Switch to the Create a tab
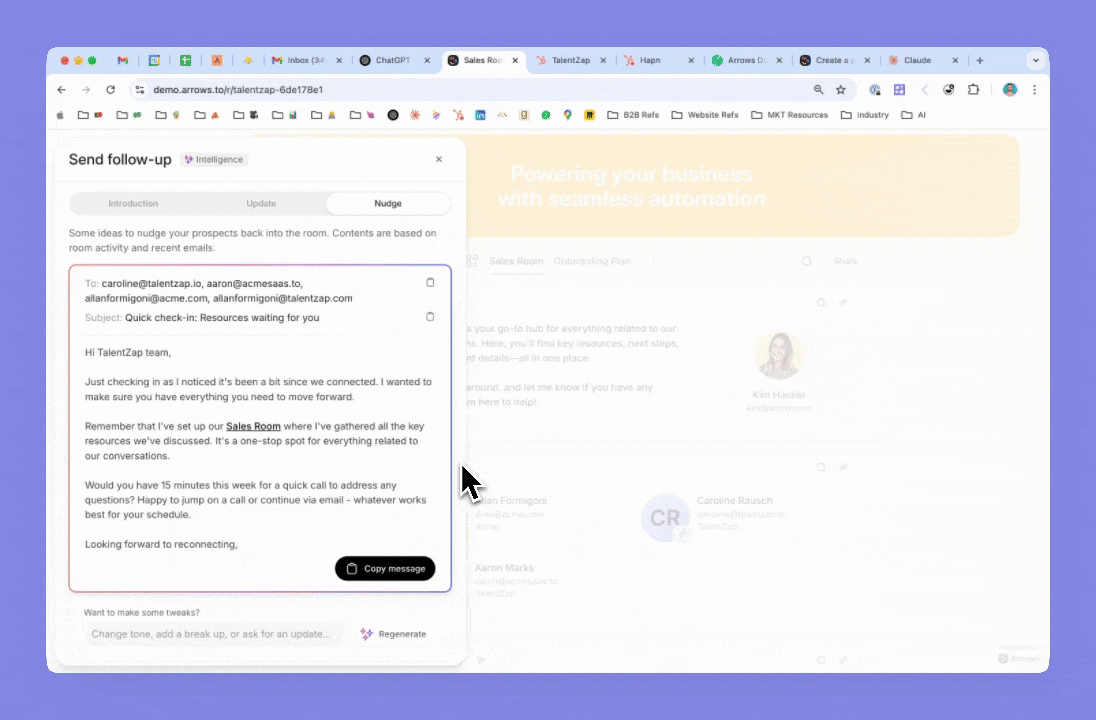Viewport: 1096px width, 720px height. pyautogui.click(x=833, y=60)
